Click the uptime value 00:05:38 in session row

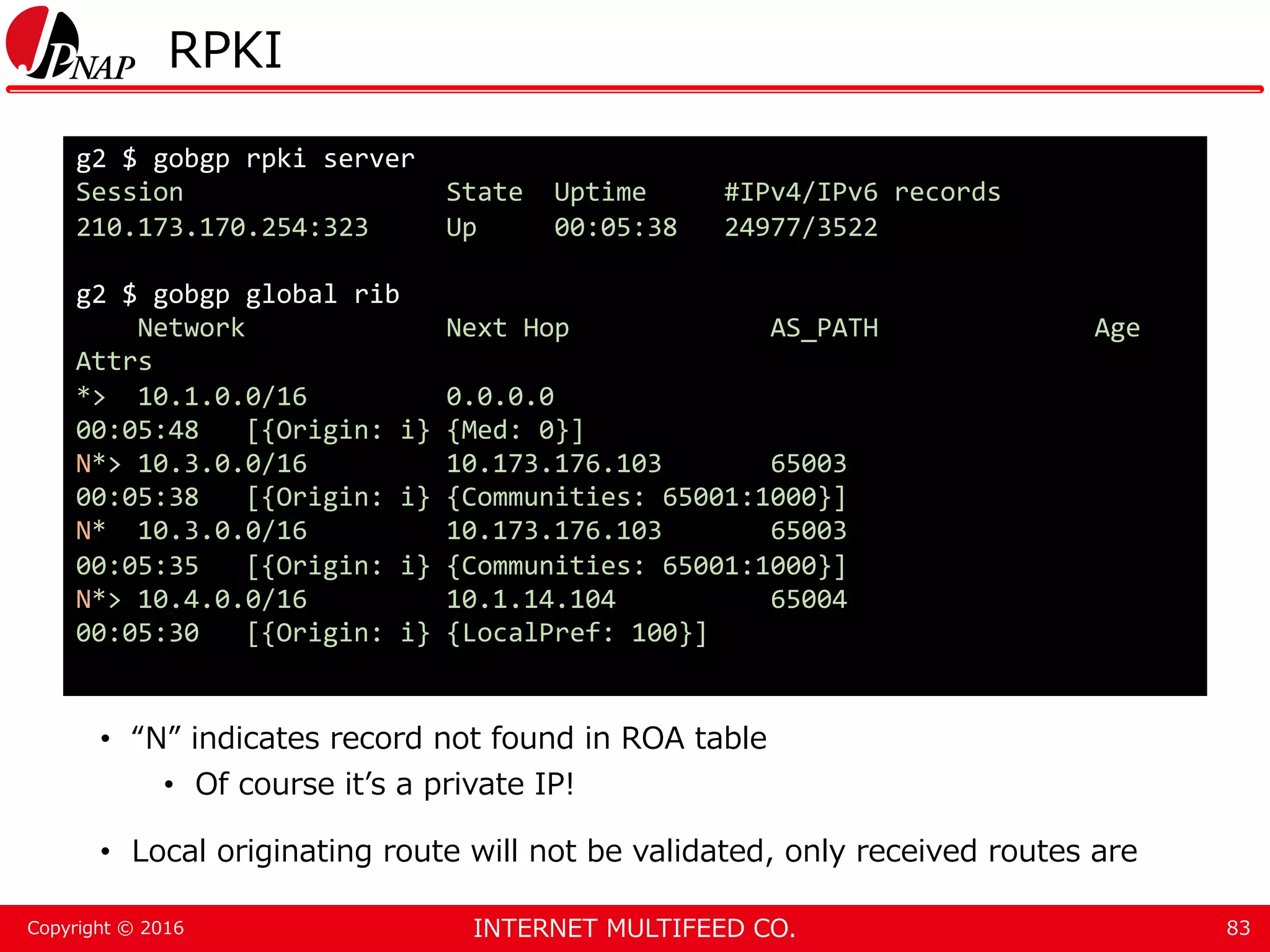[616, 227]
